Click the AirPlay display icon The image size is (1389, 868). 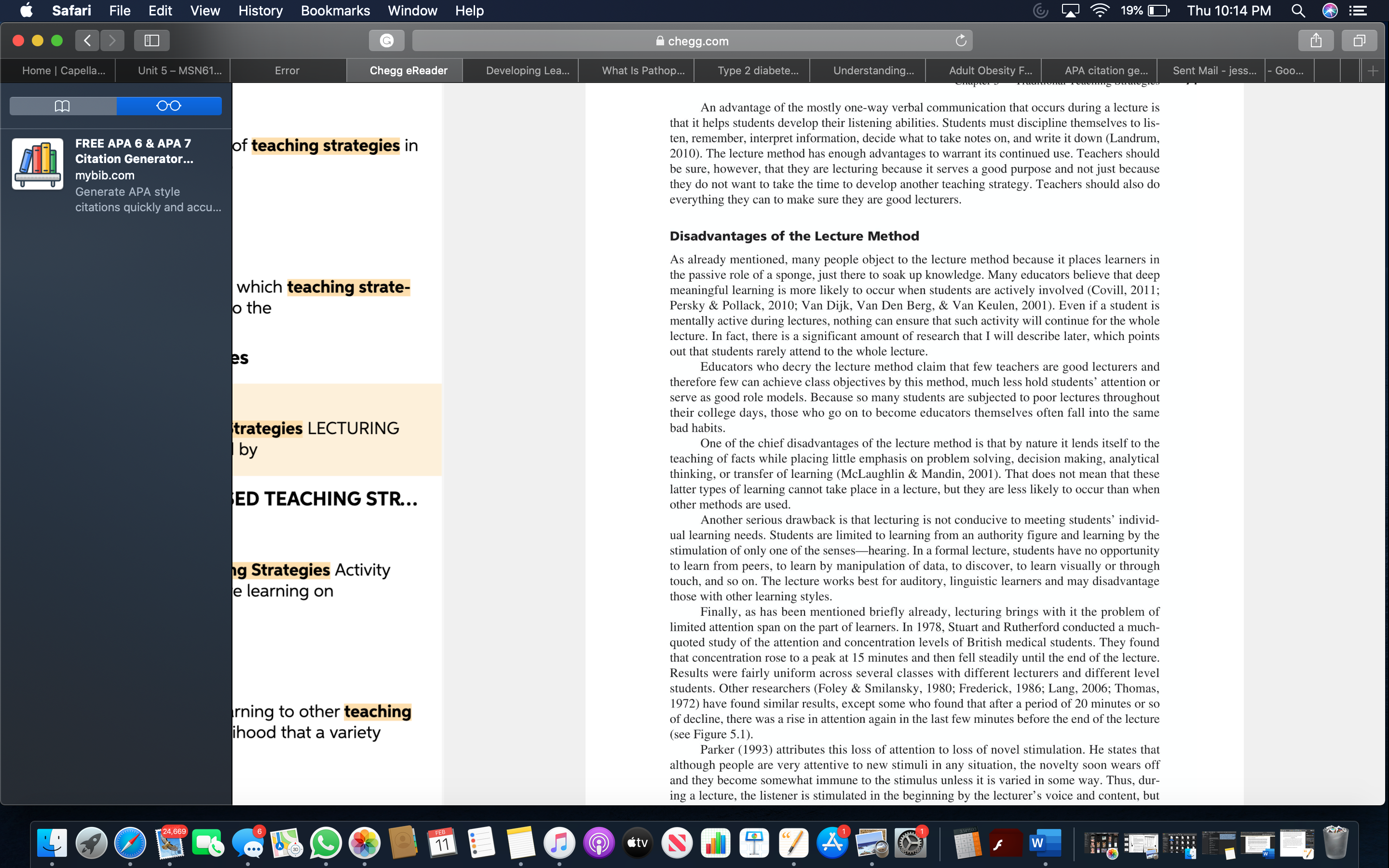(x=1071, y=10)
